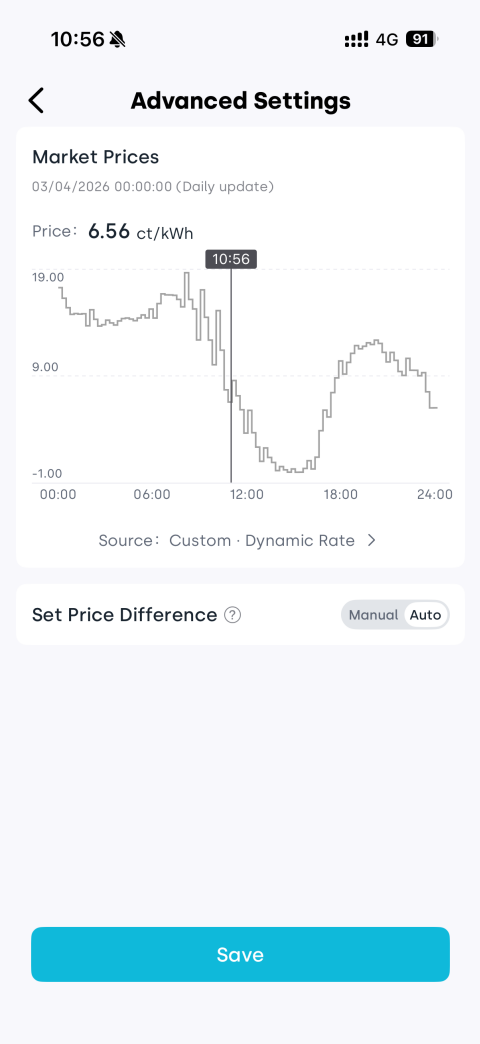
Task: Tap the Advanced Settings page title
Action: (240, 101)
